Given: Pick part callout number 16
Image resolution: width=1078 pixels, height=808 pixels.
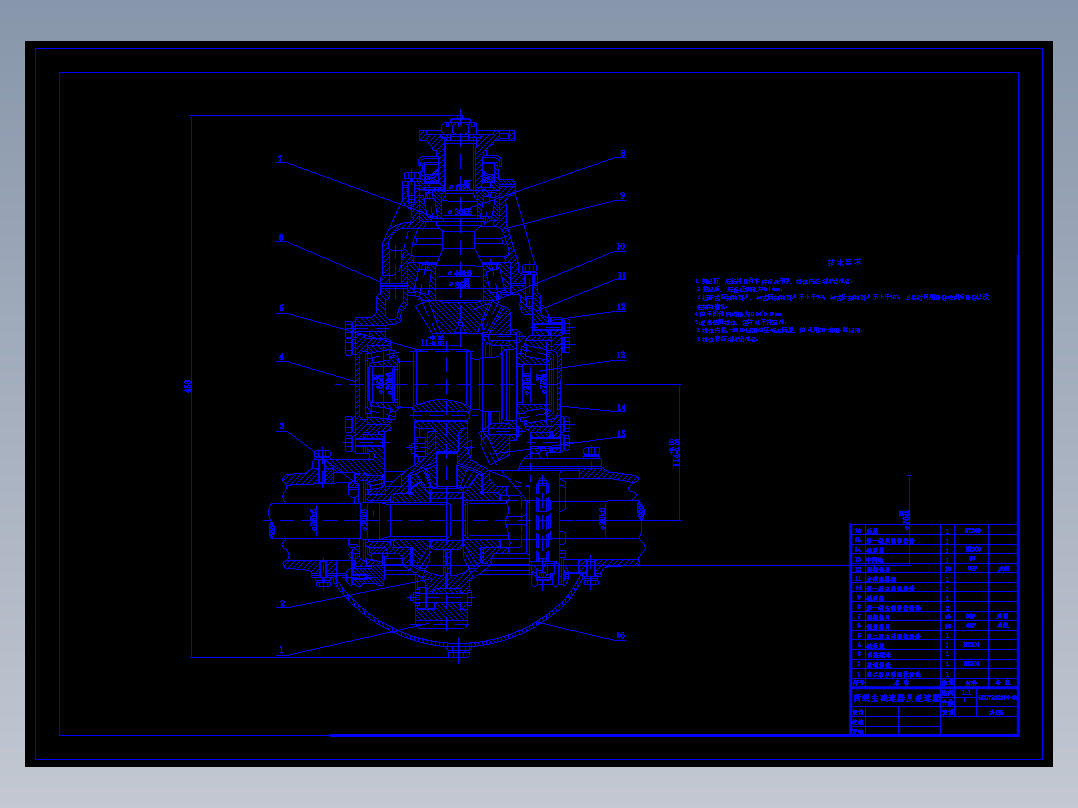Looking at the screenshot, I should coord(621,635).
